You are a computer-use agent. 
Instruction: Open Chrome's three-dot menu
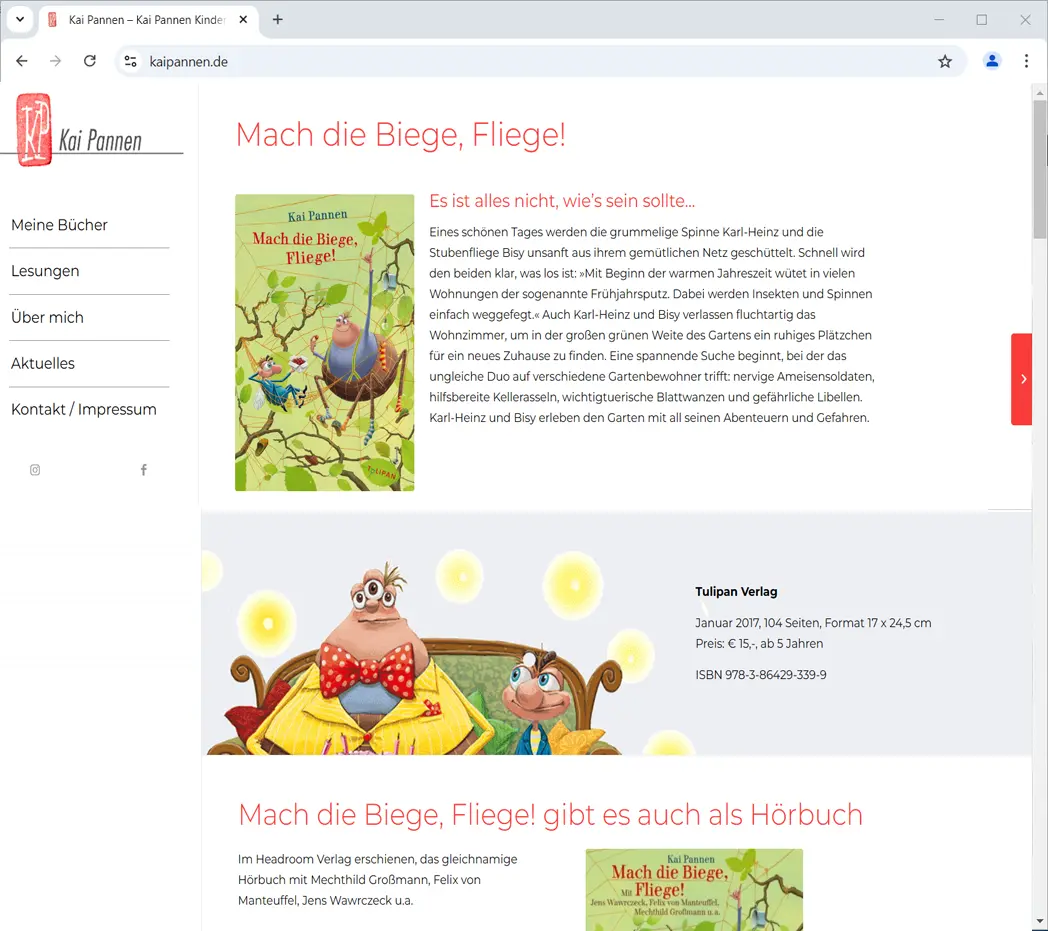1026,61
